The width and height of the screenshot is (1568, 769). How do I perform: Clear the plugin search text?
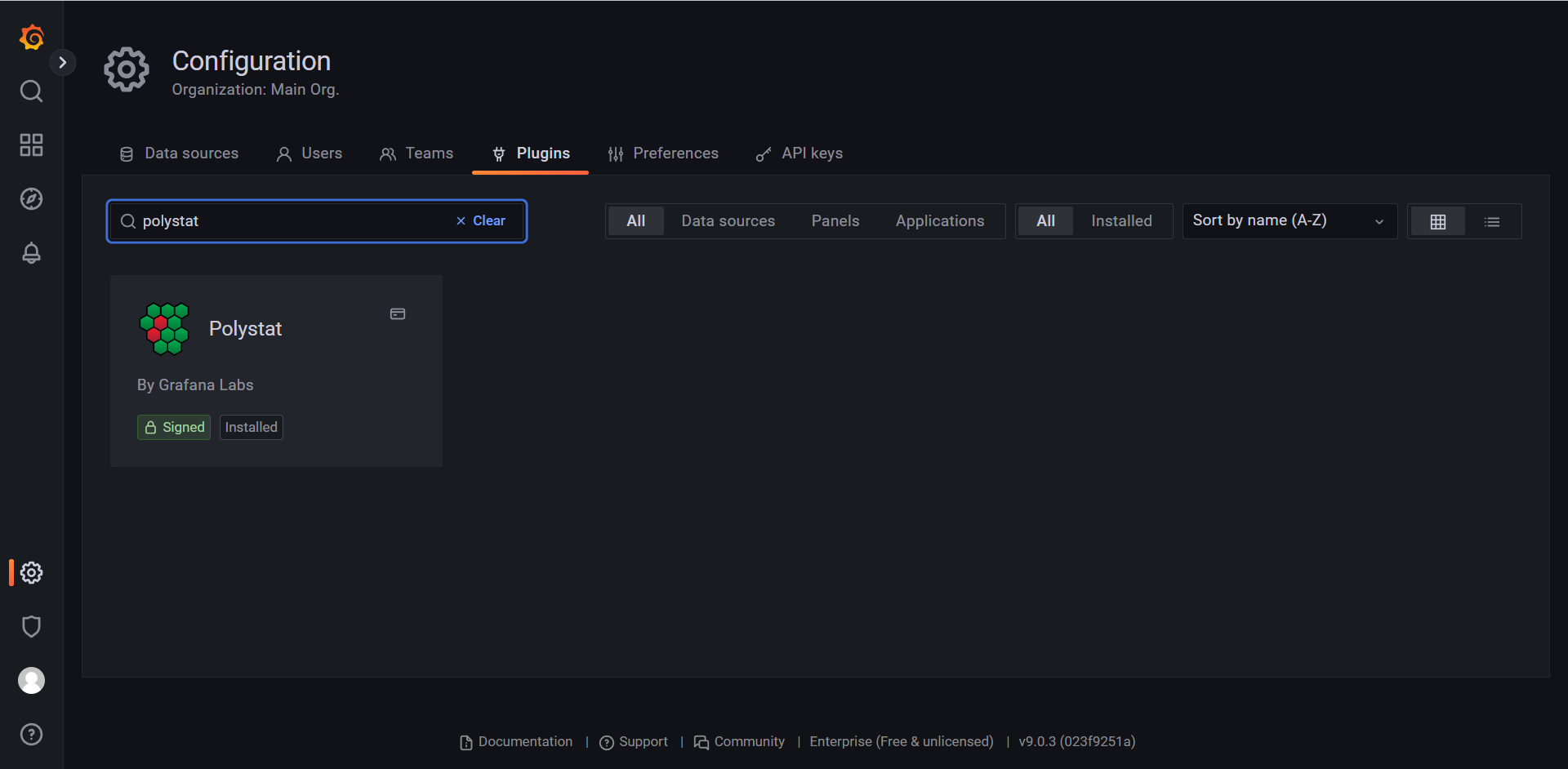tap(481, 221)
